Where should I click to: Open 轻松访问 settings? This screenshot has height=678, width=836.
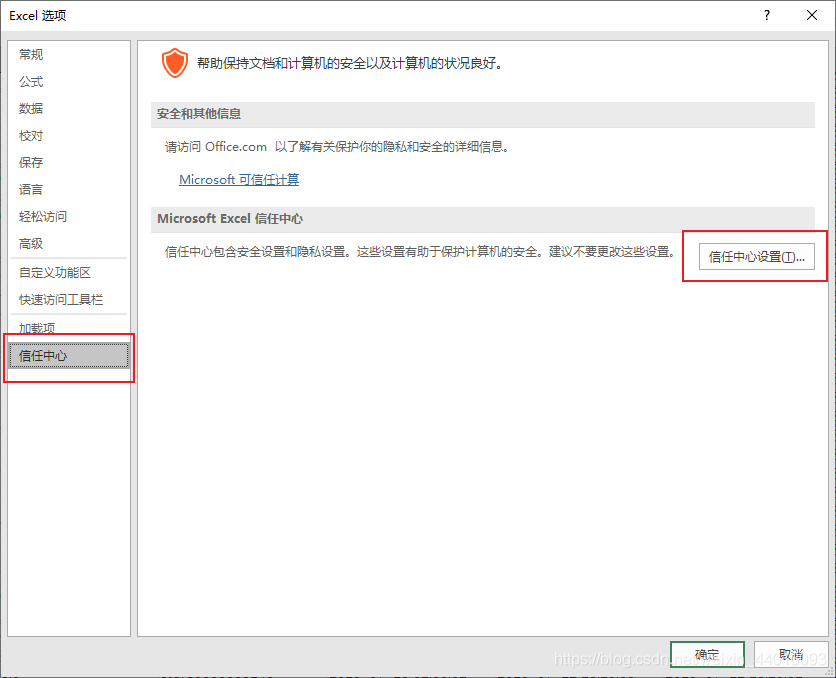coord(68,216)
